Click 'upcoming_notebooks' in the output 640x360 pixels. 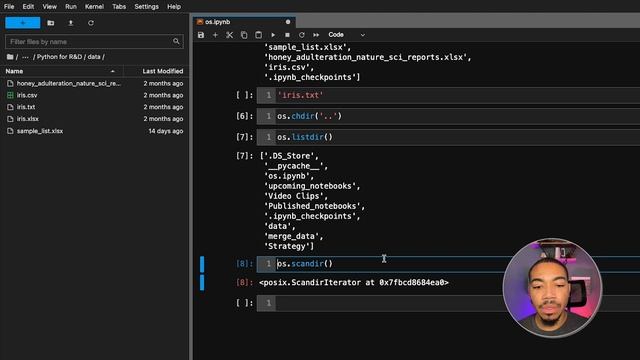(x=312, y=186)
